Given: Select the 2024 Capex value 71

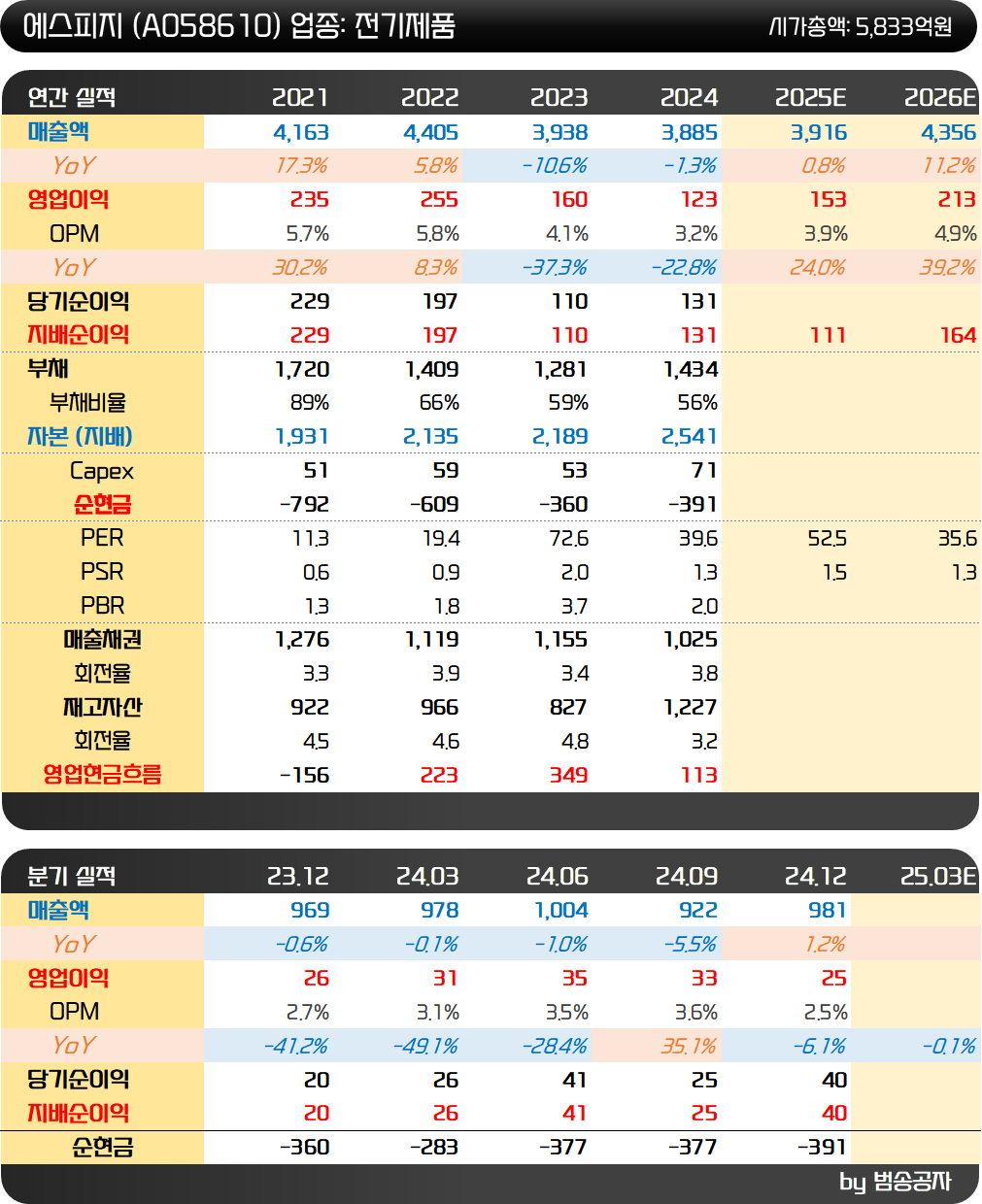Looking at the screenshot, I should tap(704, 470).
